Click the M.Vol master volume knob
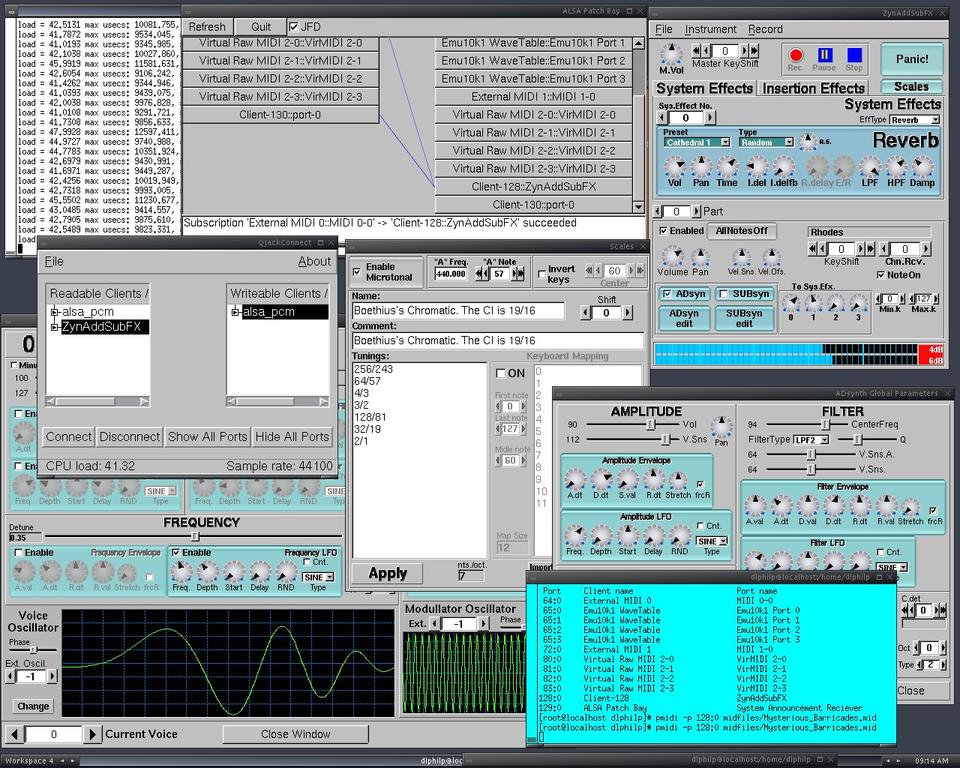960x768 pixels. click(672, 53)
